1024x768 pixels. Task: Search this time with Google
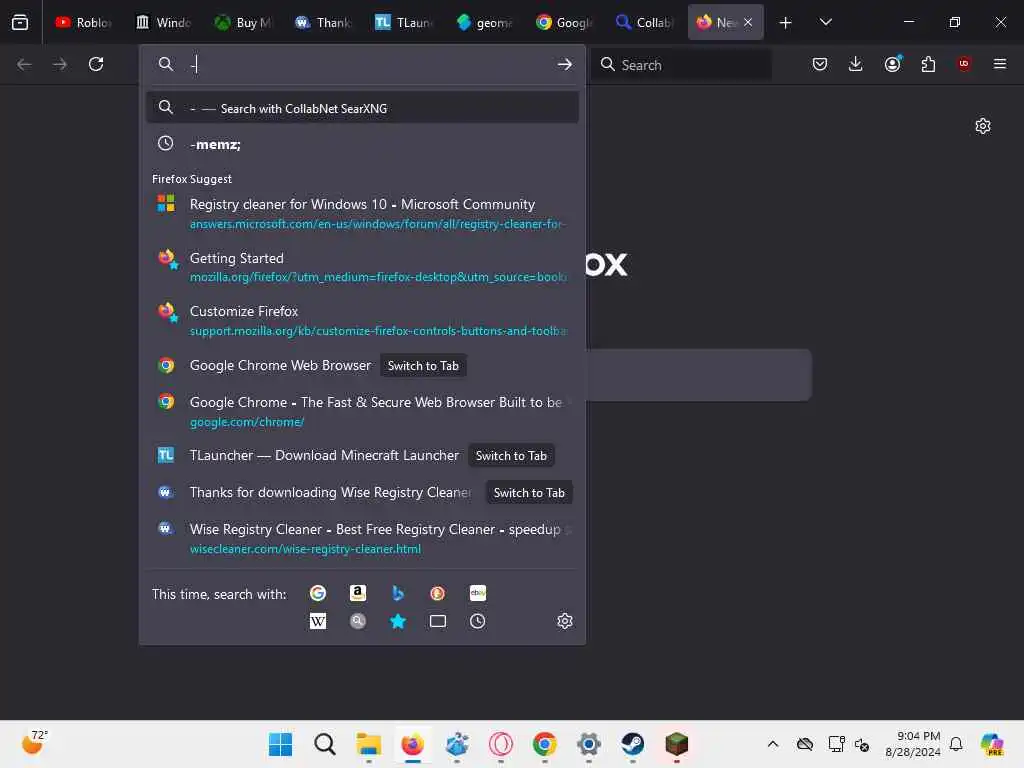click(x=318, y=593)
